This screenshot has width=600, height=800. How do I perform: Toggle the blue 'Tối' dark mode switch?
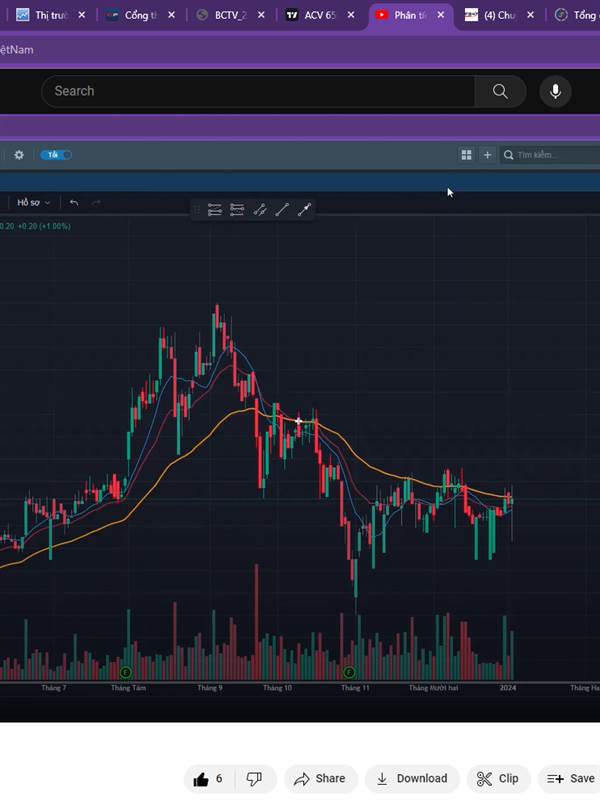(x=55, y=155)
